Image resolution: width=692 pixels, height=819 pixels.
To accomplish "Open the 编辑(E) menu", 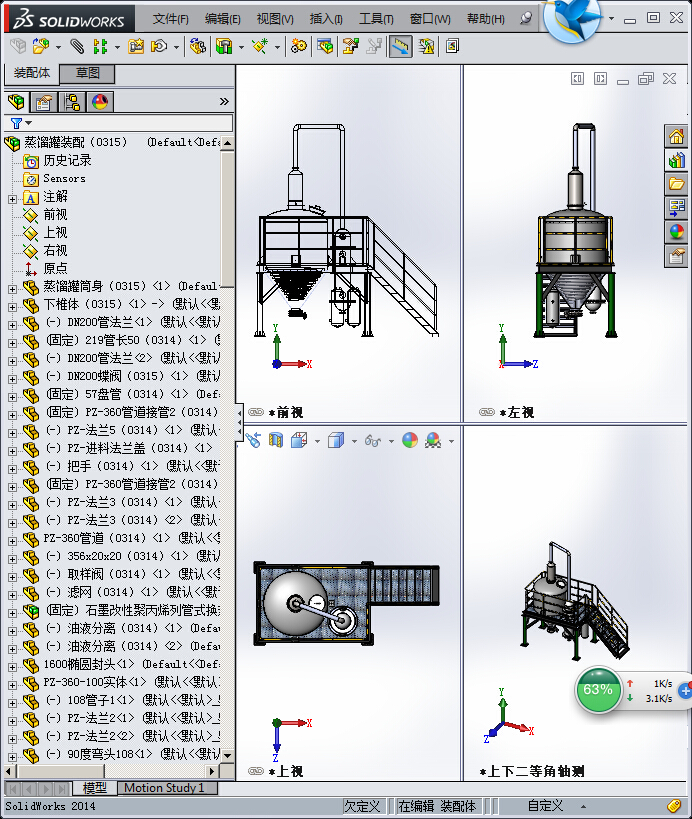I will [x=223, y=19].
